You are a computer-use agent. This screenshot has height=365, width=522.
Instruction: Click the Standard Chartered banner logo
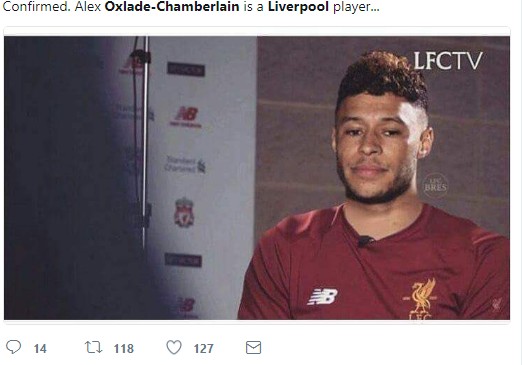[185, 164]
